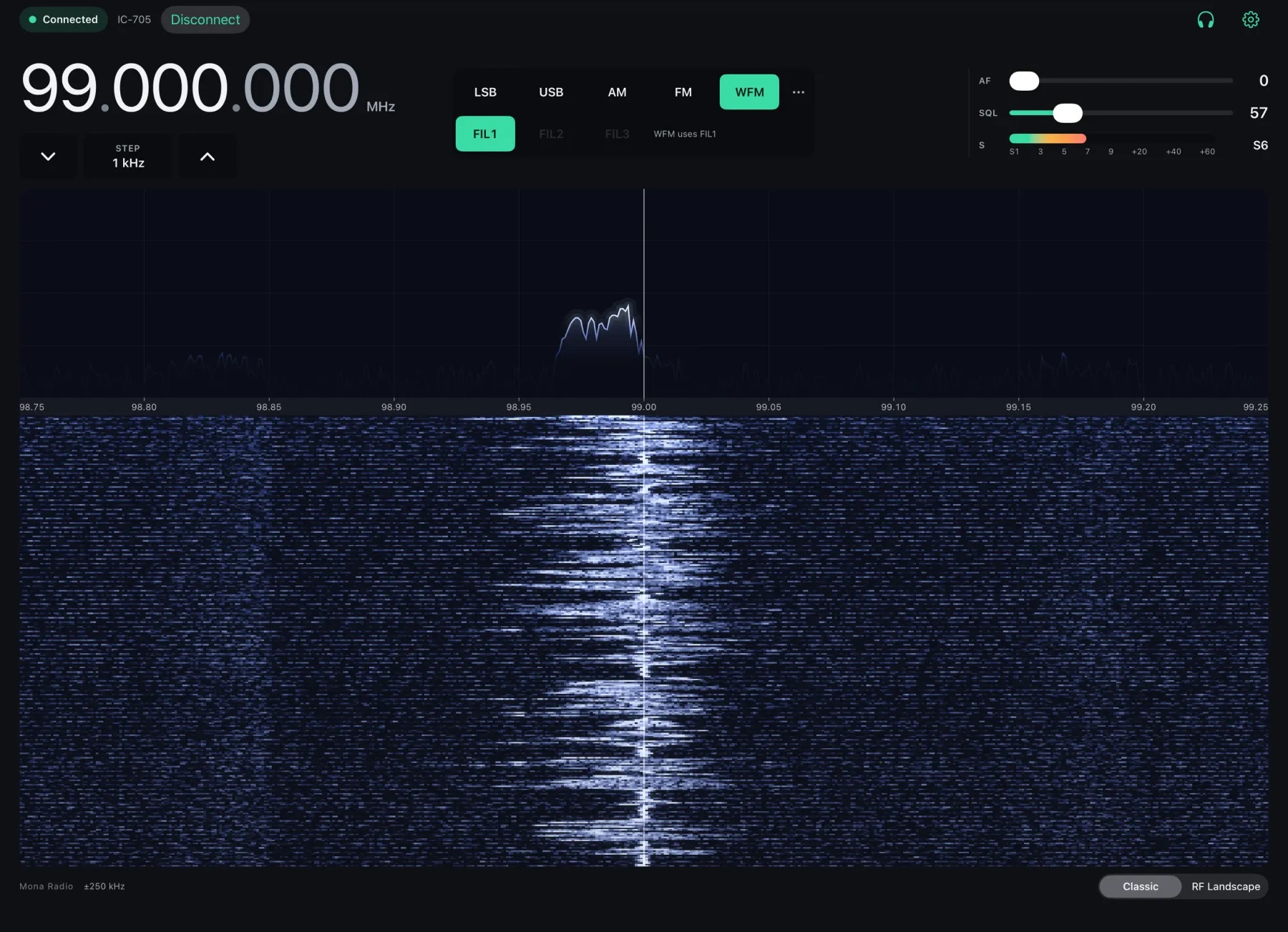
Task: Click the AF volume slider handle
Action: pos(1024,81)
